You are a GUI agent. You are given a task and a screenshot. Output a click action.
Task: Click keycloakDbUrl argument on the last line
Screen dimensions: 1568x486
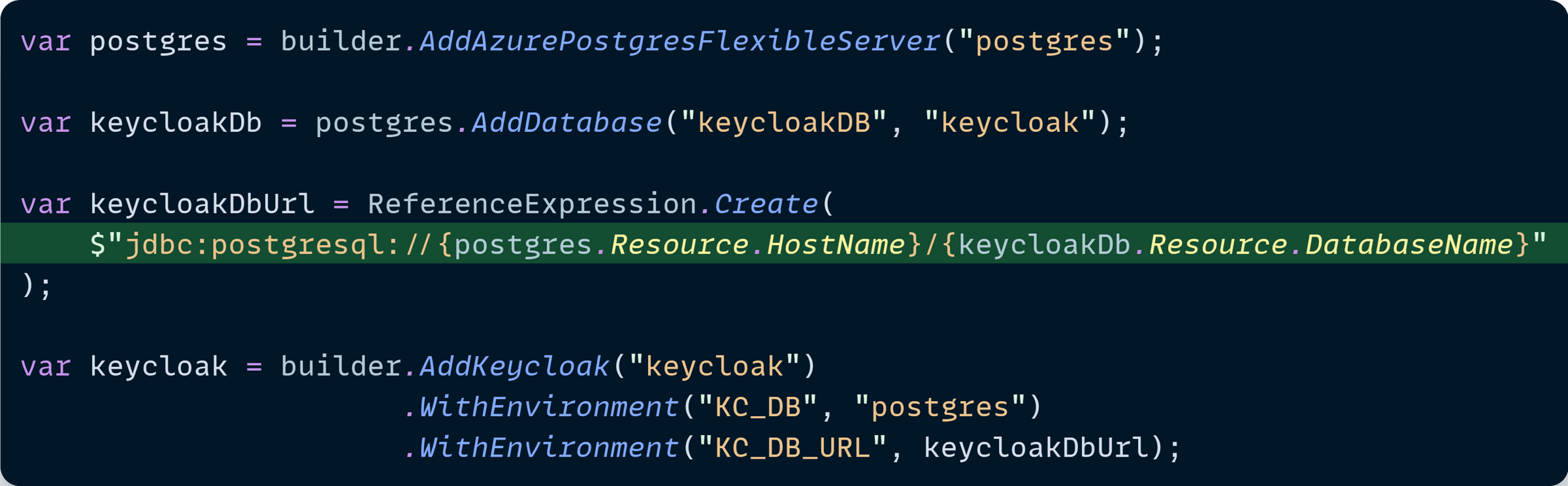[1036, 448]
